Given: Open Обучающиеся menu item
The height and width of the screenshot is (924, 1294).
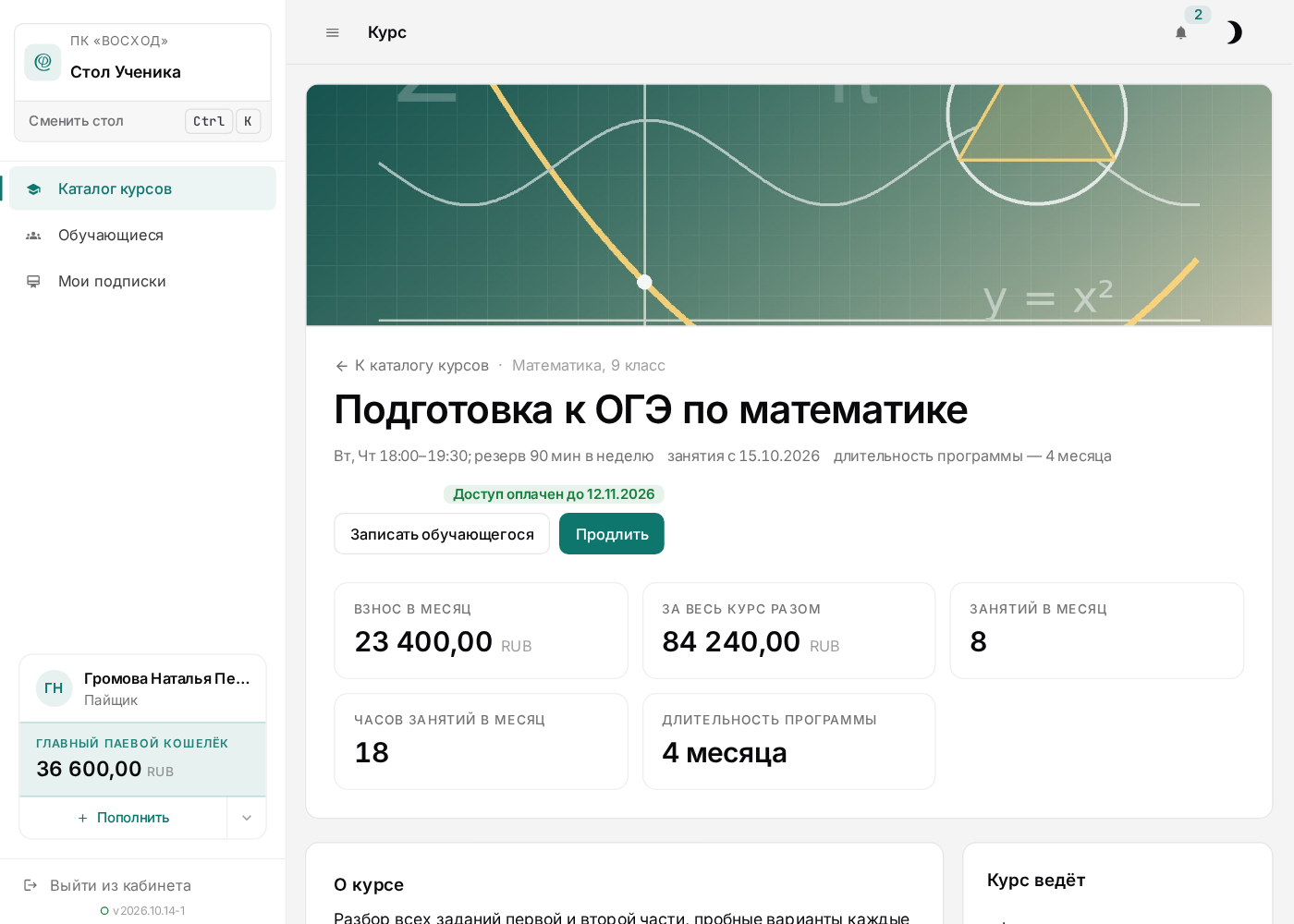Looking at the screenshot, I should click(x=143, y=235).
